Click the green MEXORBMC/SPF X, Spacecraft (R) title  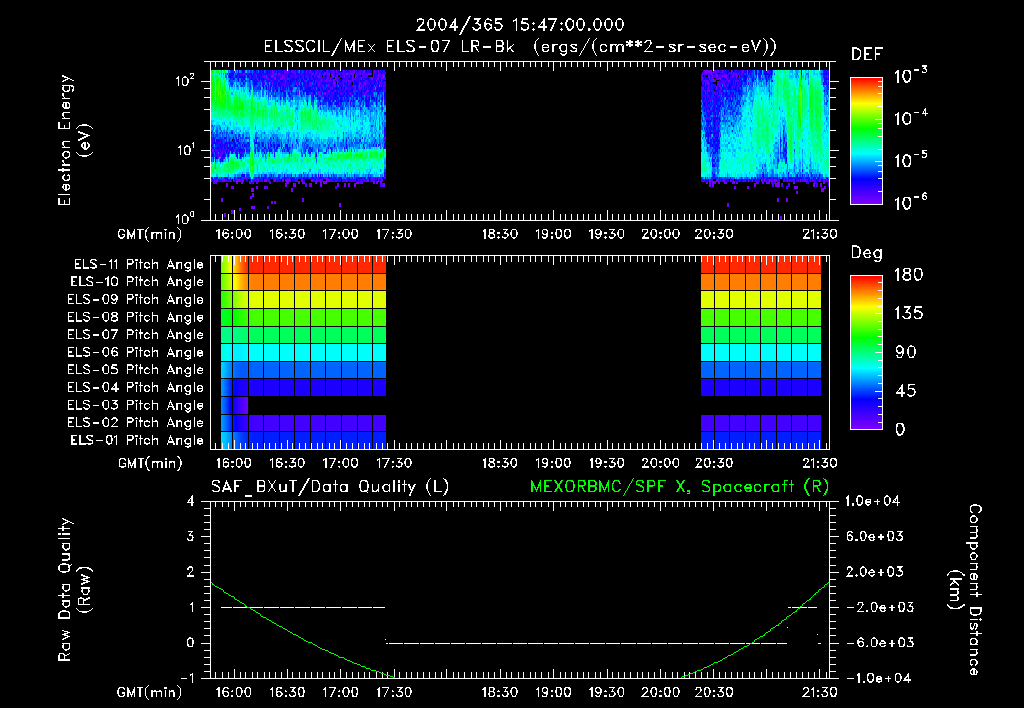679,487
